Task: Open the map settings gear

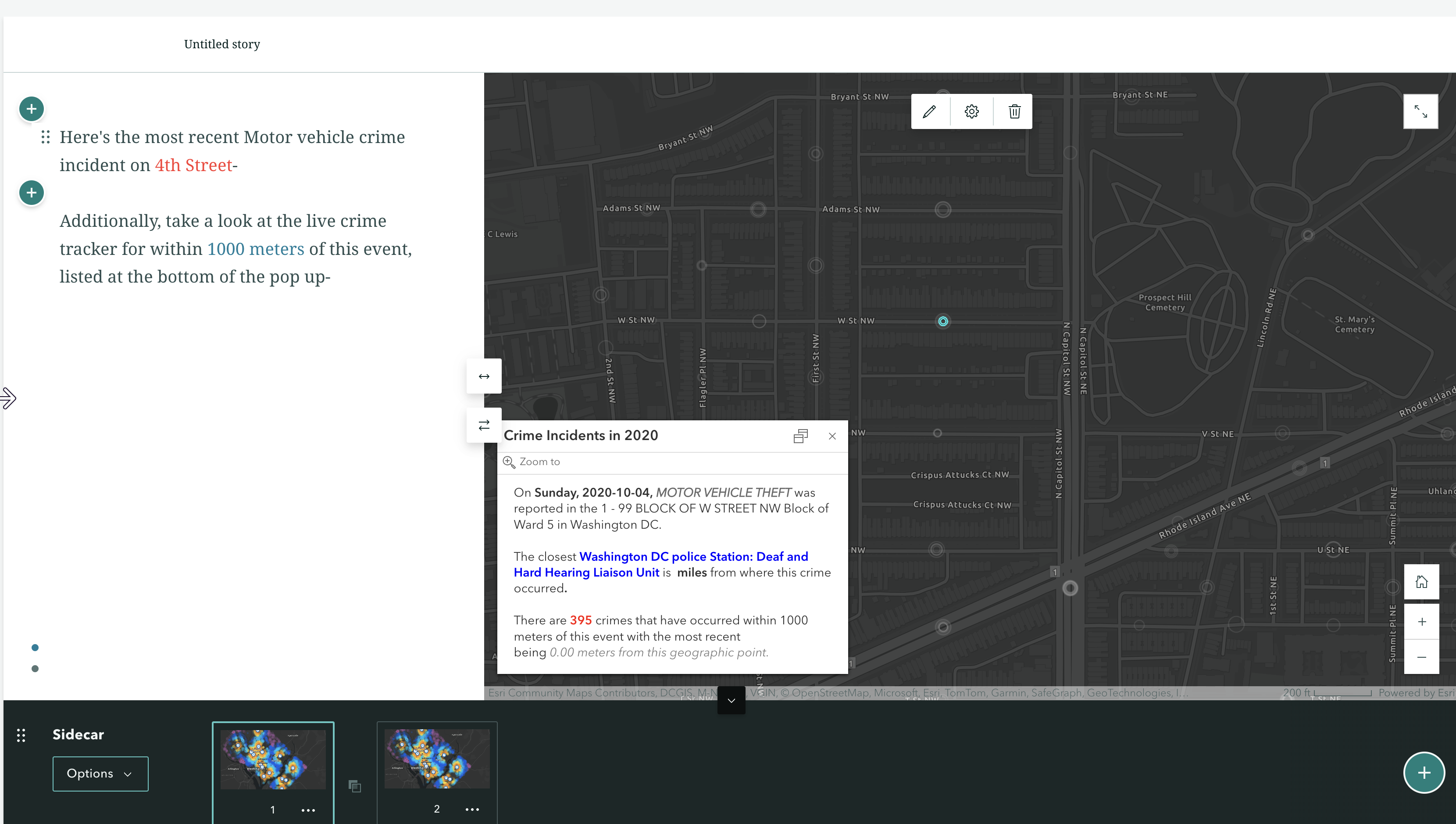Action: [972, 111]
